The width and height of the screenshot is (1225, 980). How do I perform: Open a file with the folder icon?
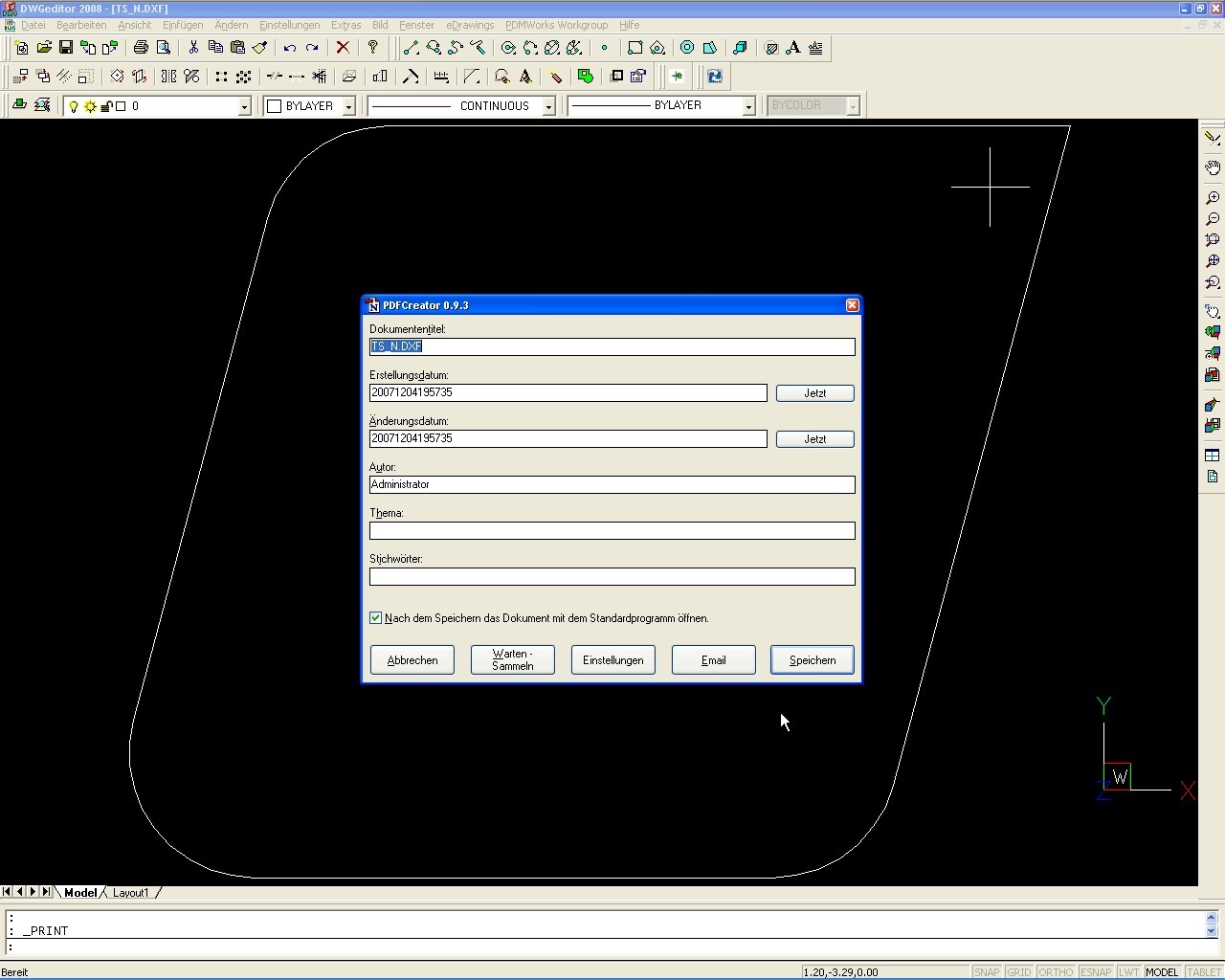point(44,48)
